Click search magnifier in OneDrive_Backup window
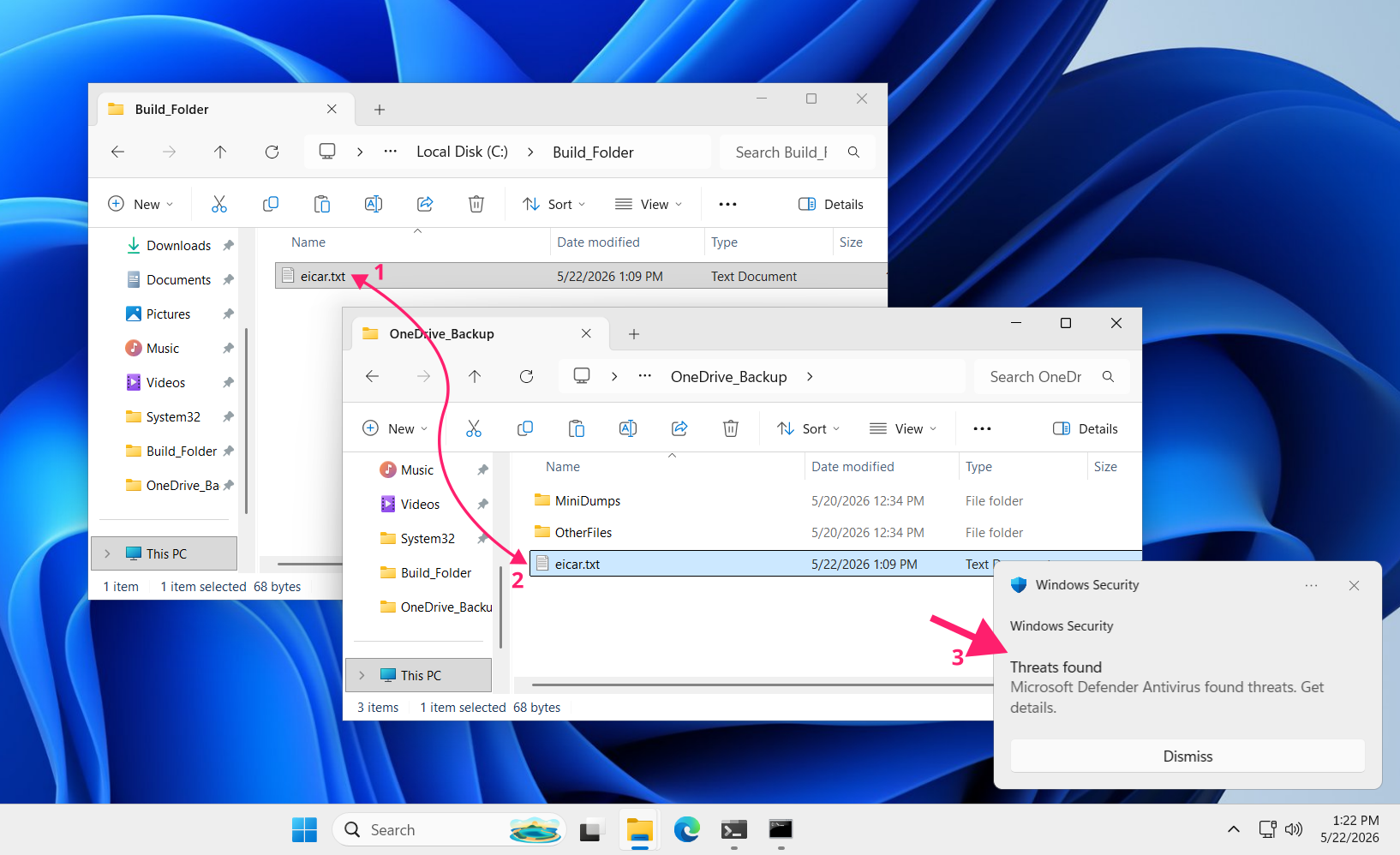Image resolution: width=1400 pixels, height=855 pixels. click(x=1108, y=376)
